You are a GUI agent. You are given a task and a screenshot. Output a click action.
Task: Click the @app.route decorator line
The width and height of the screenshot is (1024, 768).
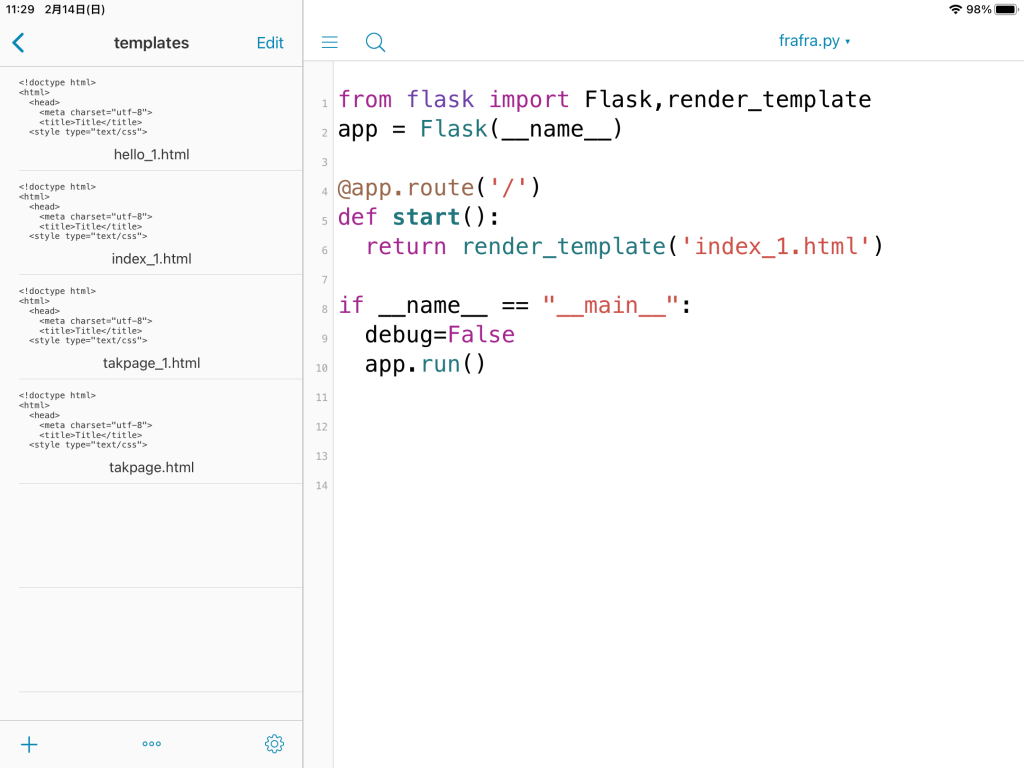point(439,188)
